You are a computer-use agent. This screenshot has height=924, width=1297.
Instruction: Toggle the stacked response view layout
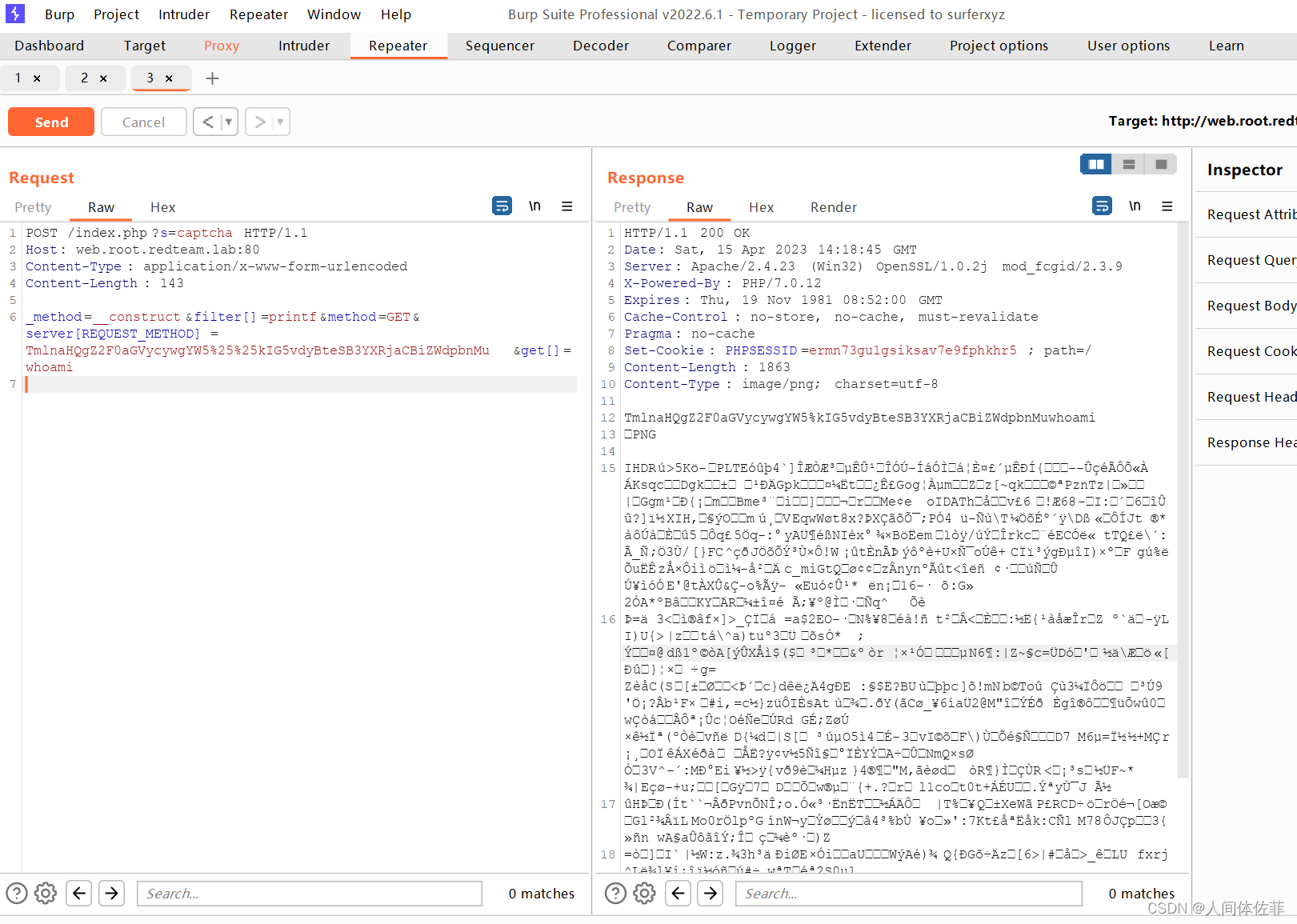(1128, 164)
